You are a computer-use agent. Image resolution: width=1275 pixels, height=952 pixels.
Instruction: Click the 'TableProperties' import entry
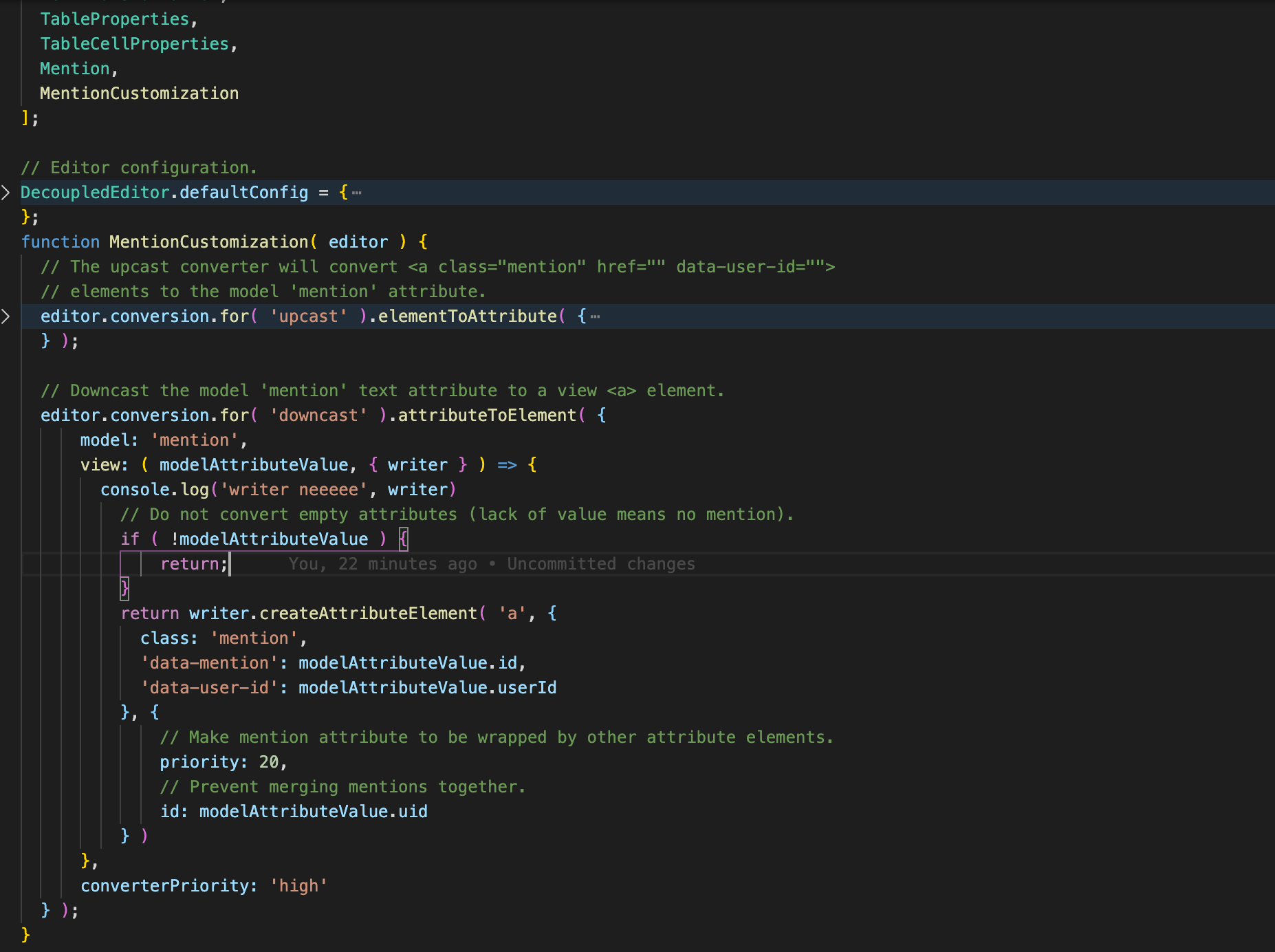[114, 19]
